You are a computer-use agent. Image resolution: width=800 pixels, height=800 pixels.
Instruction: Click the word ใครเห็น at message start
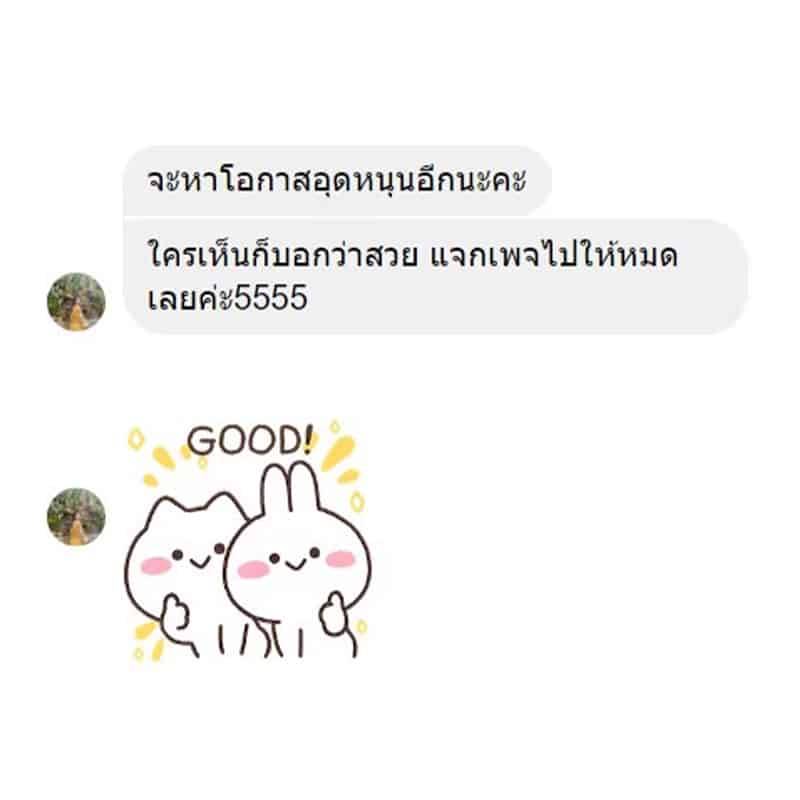[199, 255]
